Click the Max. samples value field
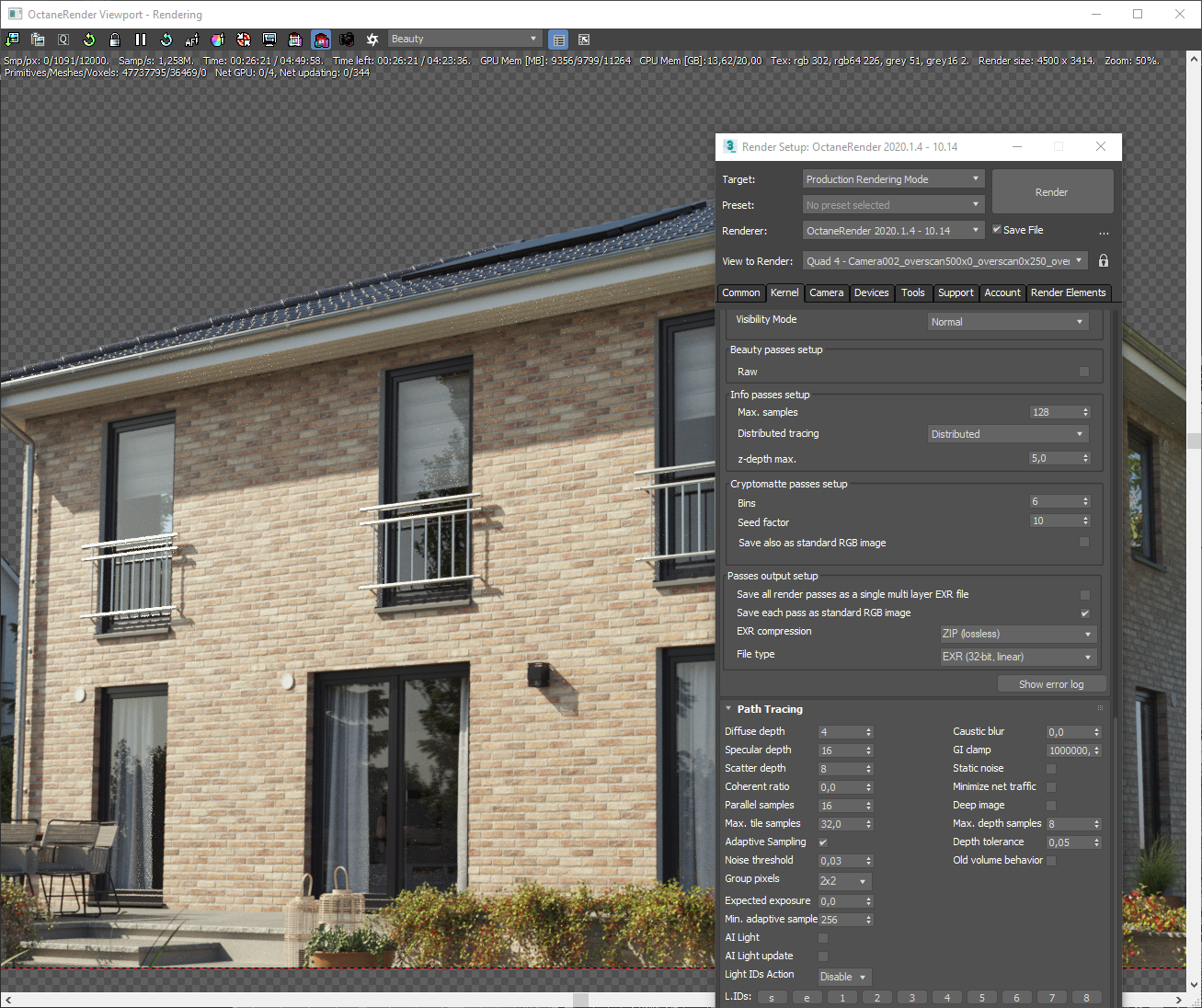Viewport: 1202px width, 1008px height. click(1055, 412)
